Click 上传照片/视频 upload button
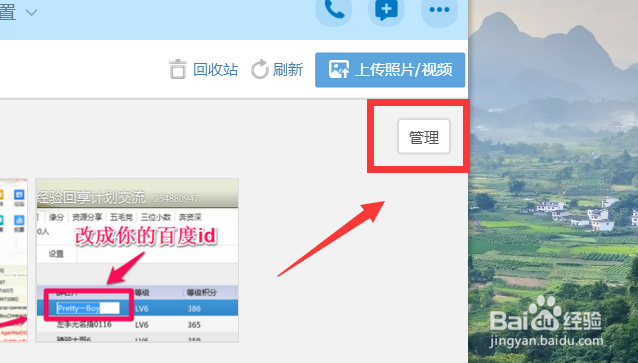 click(390, 70)
